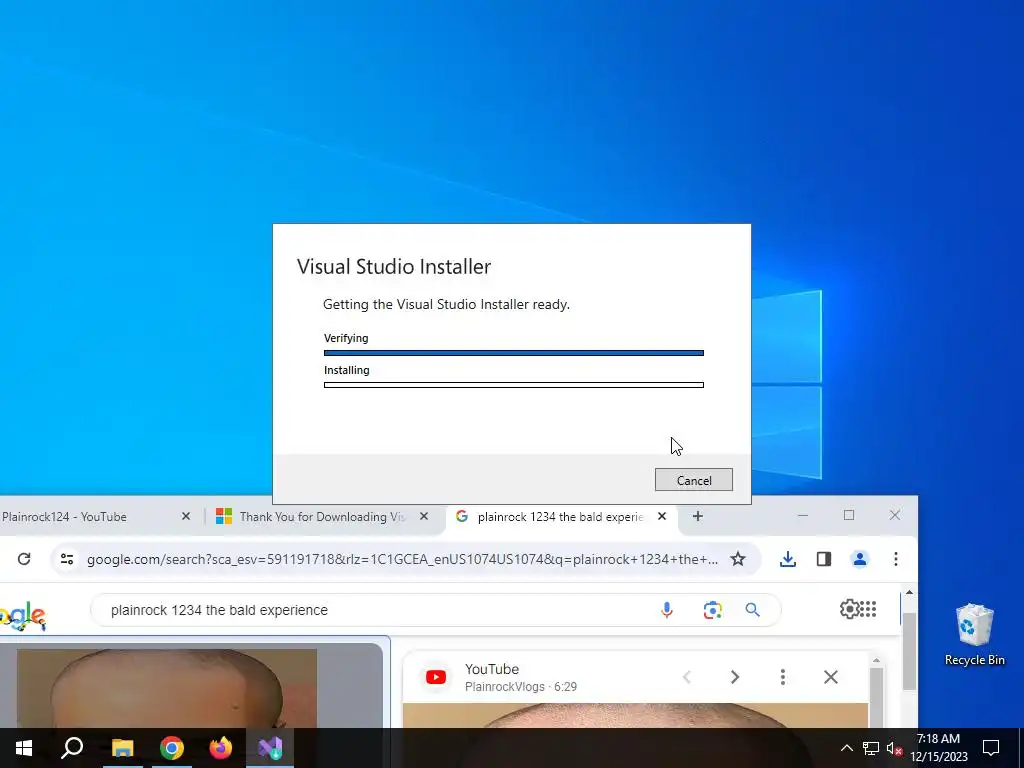Open the Recycle Bin desktop icon
The width and height of the screenshot is (1024, 768).
pyautogui.click(x=974, y=635)
